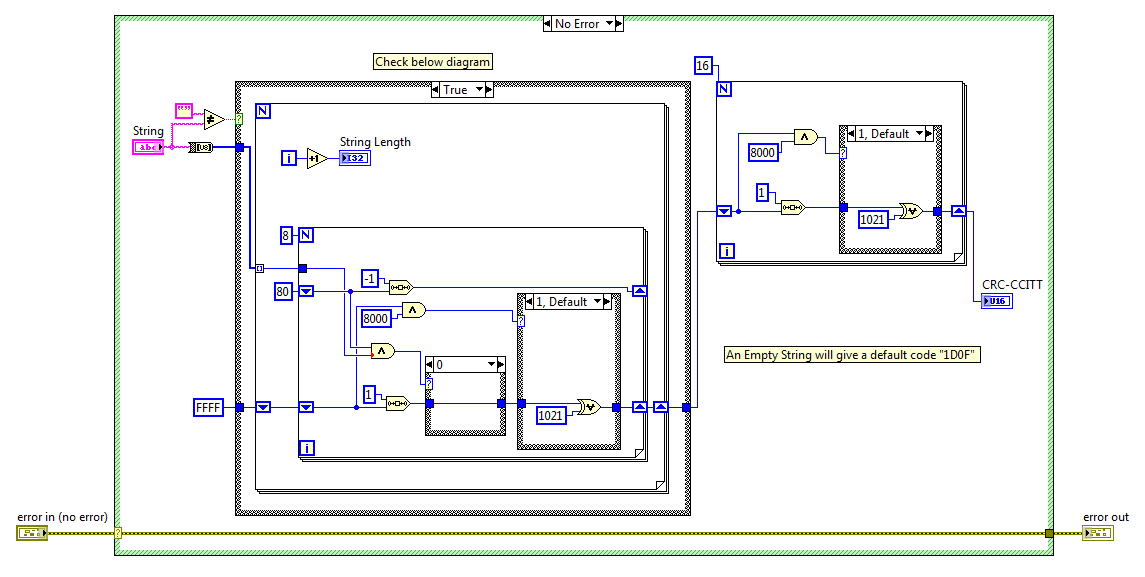Click the empty string constant
Screen dimensions: 1145x577
[184, 111]
